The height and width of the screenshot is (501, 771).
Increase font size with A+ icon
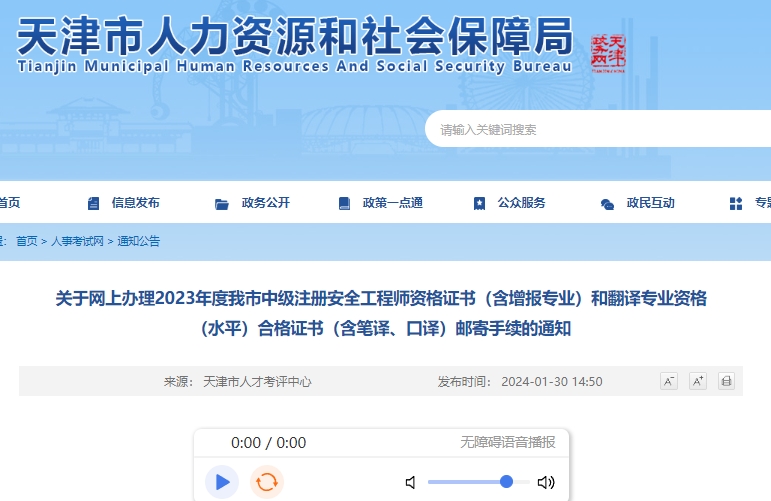[x=697, y=381]
